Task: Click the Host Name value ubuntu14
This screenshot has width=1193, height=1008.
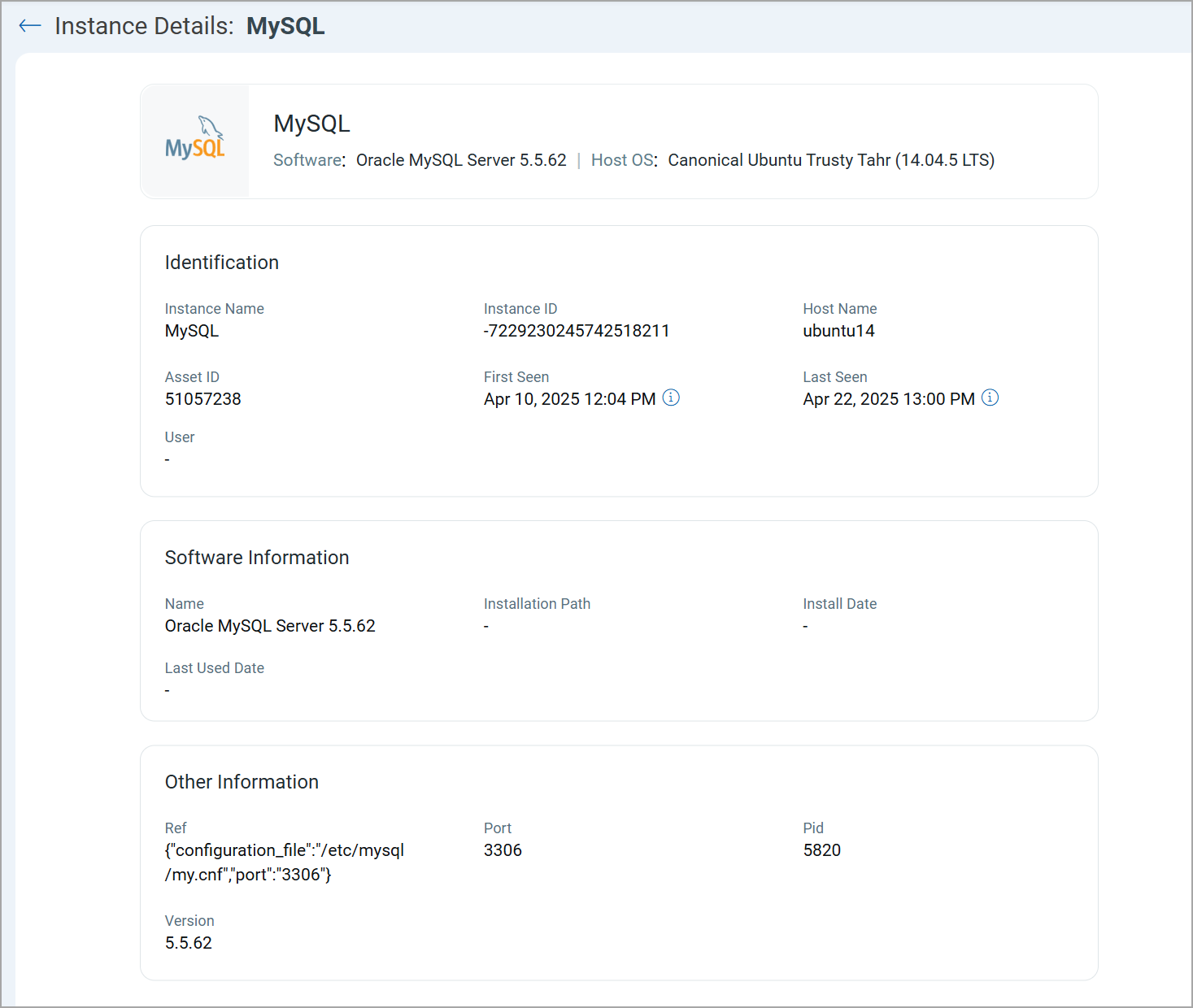Action: pos(838,331)
